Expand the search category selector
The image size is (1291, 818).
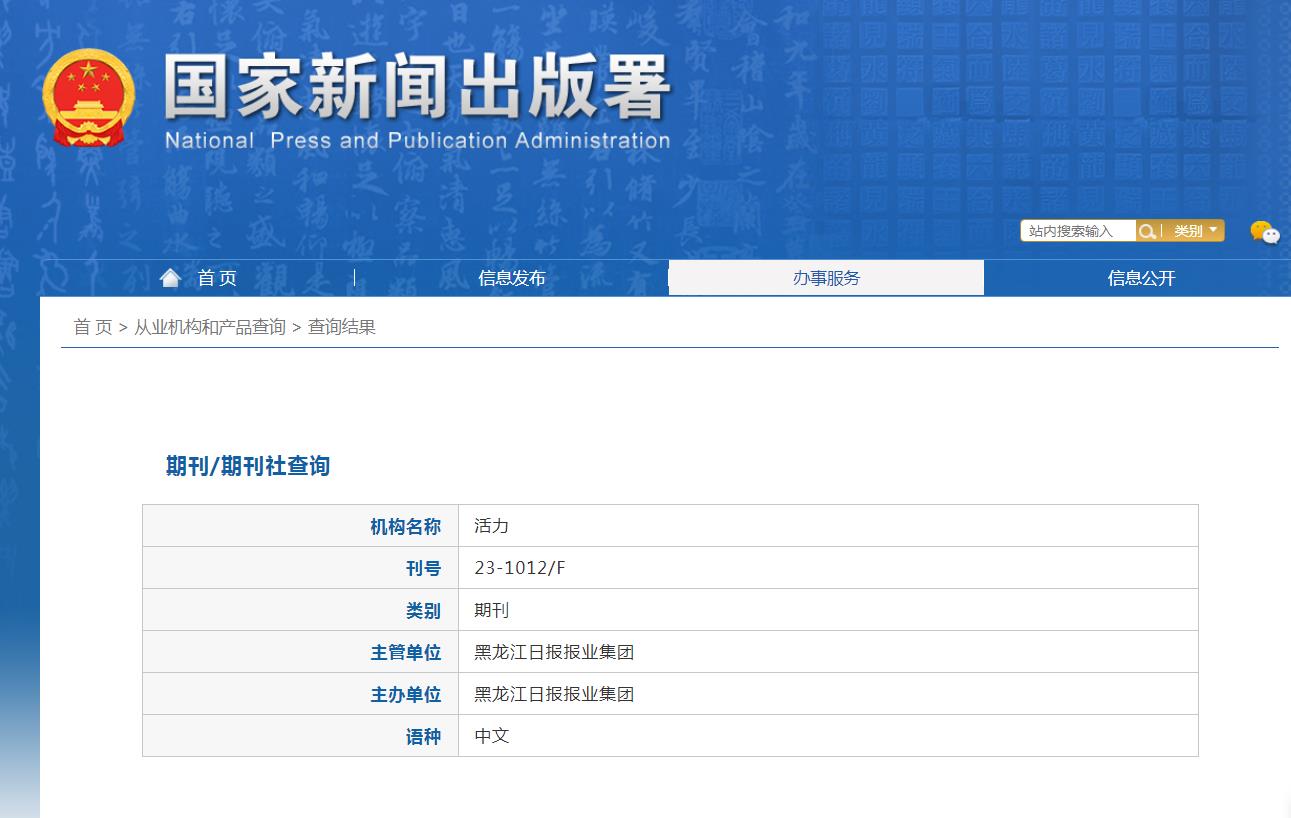[x=1193, y=230]
